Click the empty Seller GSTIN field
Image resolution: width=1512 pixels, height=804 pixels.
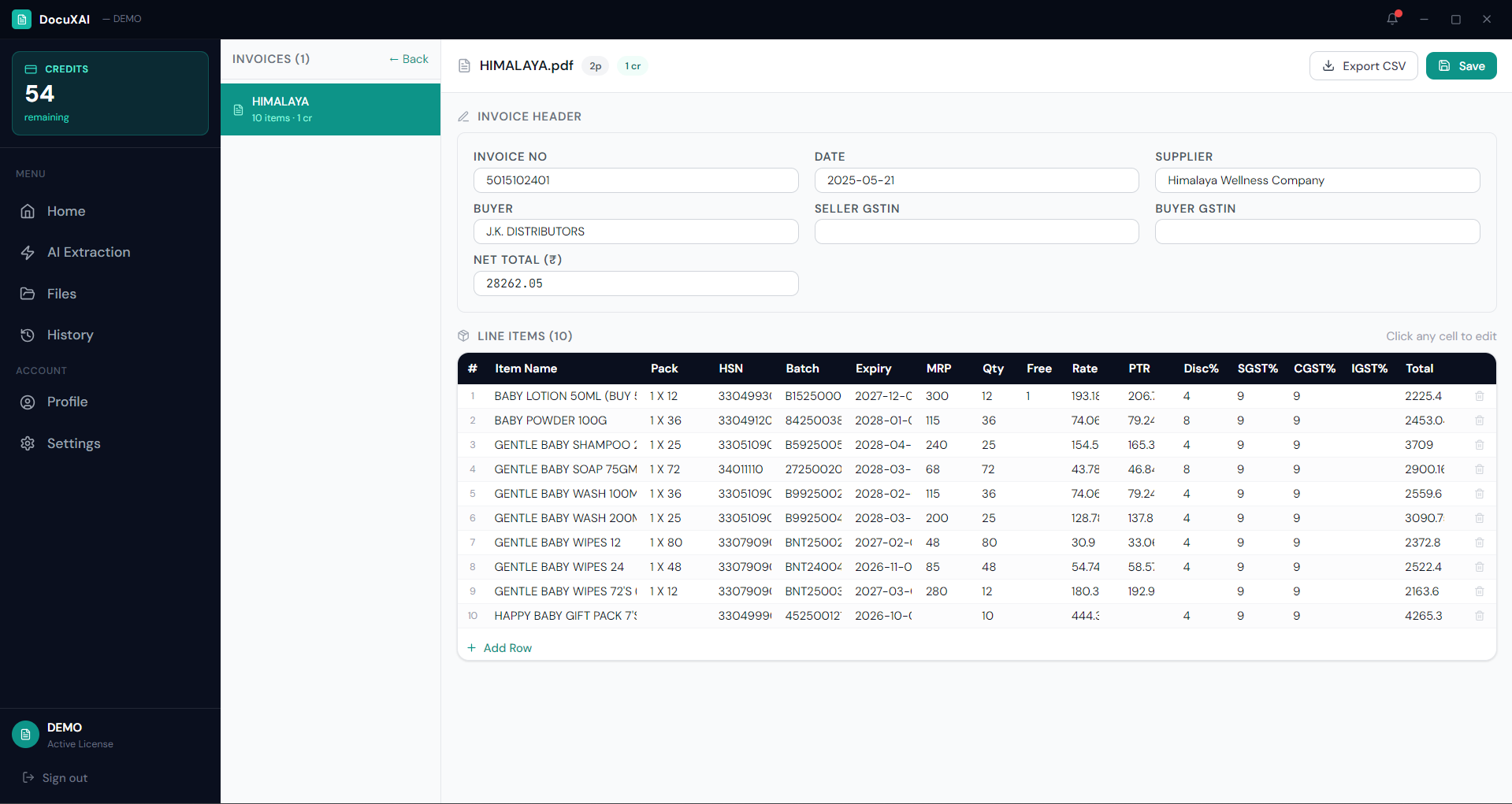pos(976,232)
